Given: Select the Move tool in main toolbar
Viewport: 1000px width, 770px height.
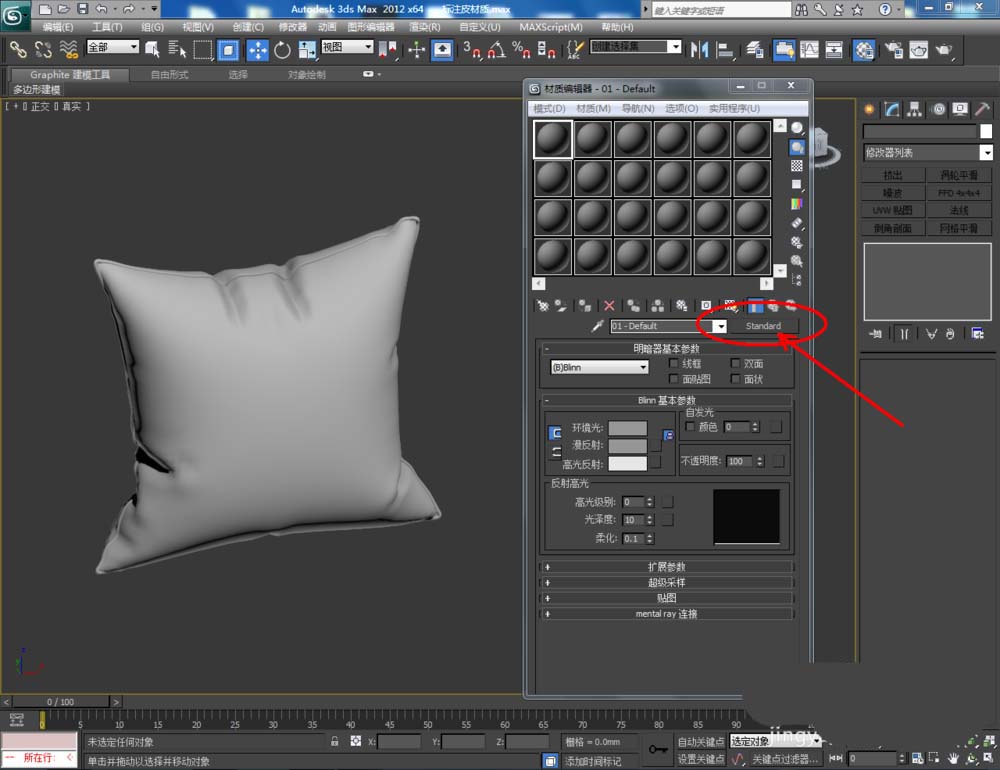Looking at the screenshot, I should pyautogui.click(x=257, y=50).
